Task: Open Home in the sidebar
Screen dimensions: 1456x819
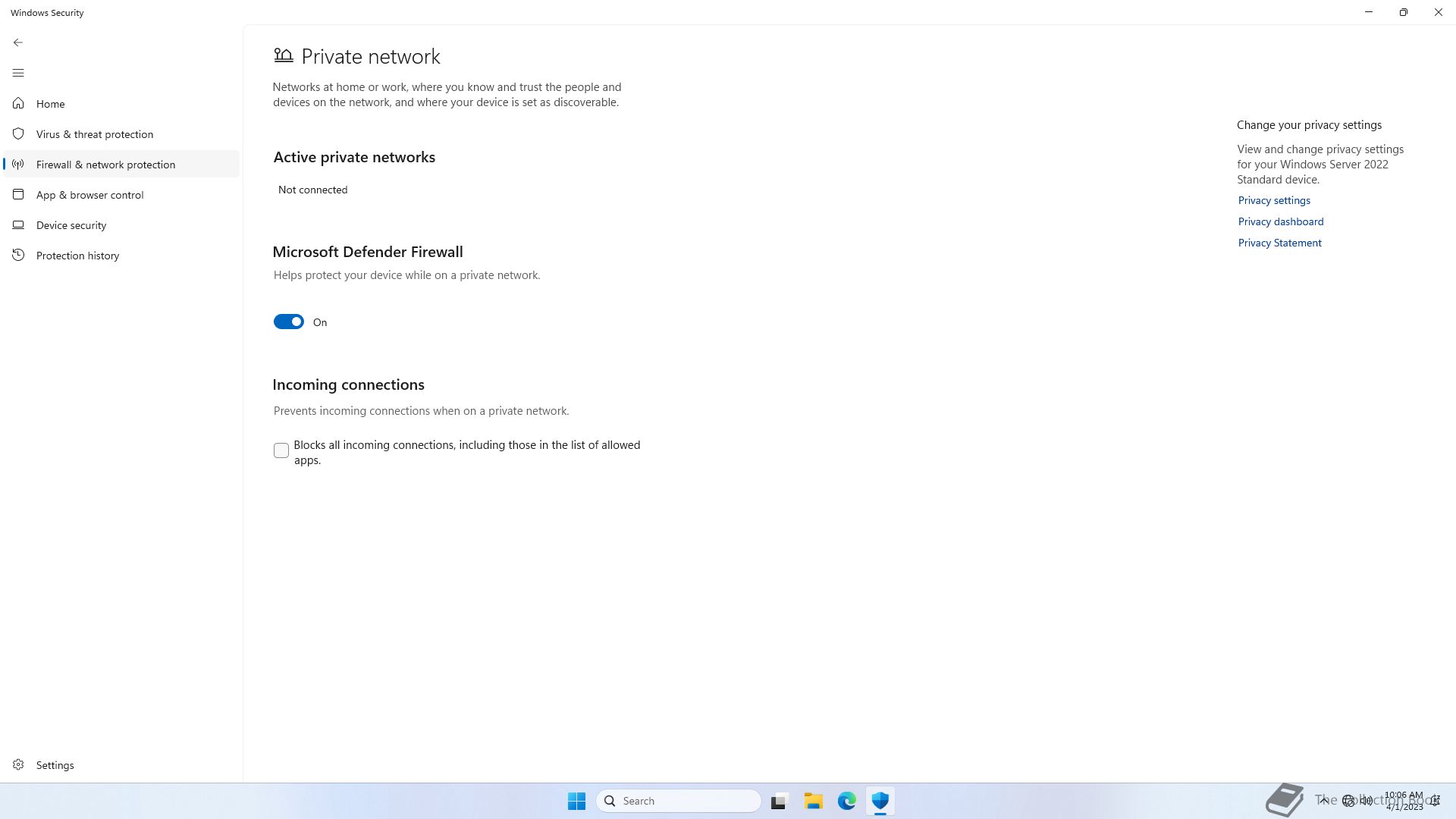Action: [121, 103]
